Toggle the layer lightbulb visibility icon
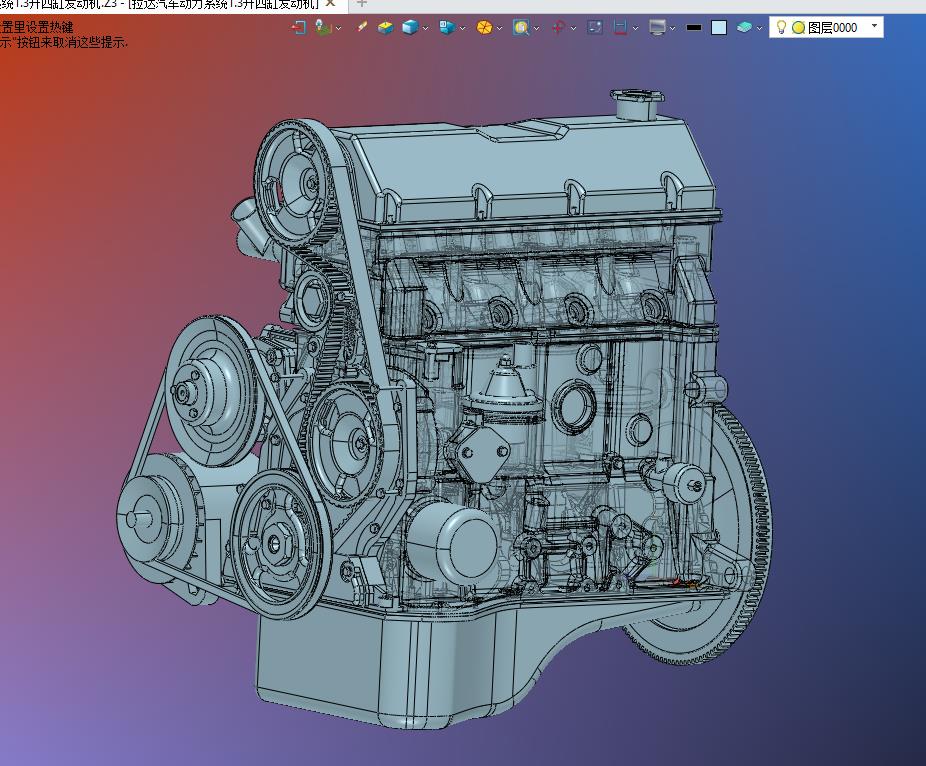The height and width of the screenshot is (766, 926). (x=781, y=28)
